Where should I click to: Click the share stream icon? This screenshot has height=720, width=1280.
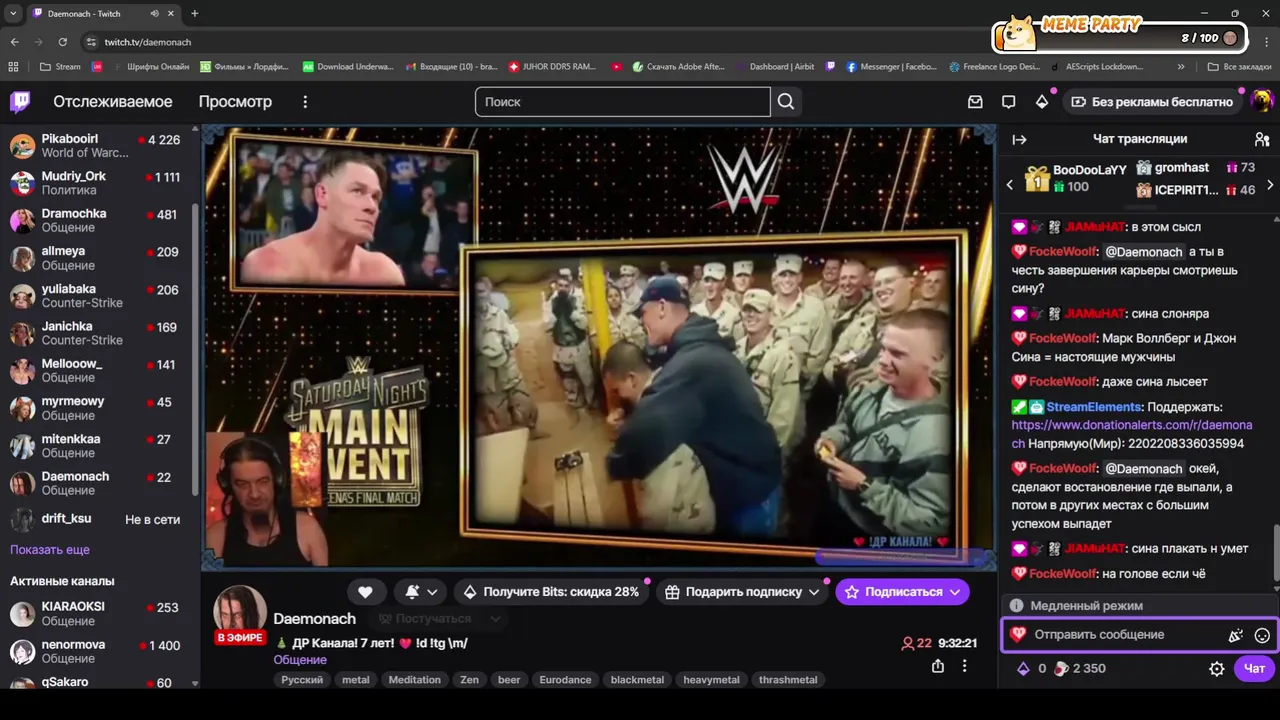coord(938,666)
